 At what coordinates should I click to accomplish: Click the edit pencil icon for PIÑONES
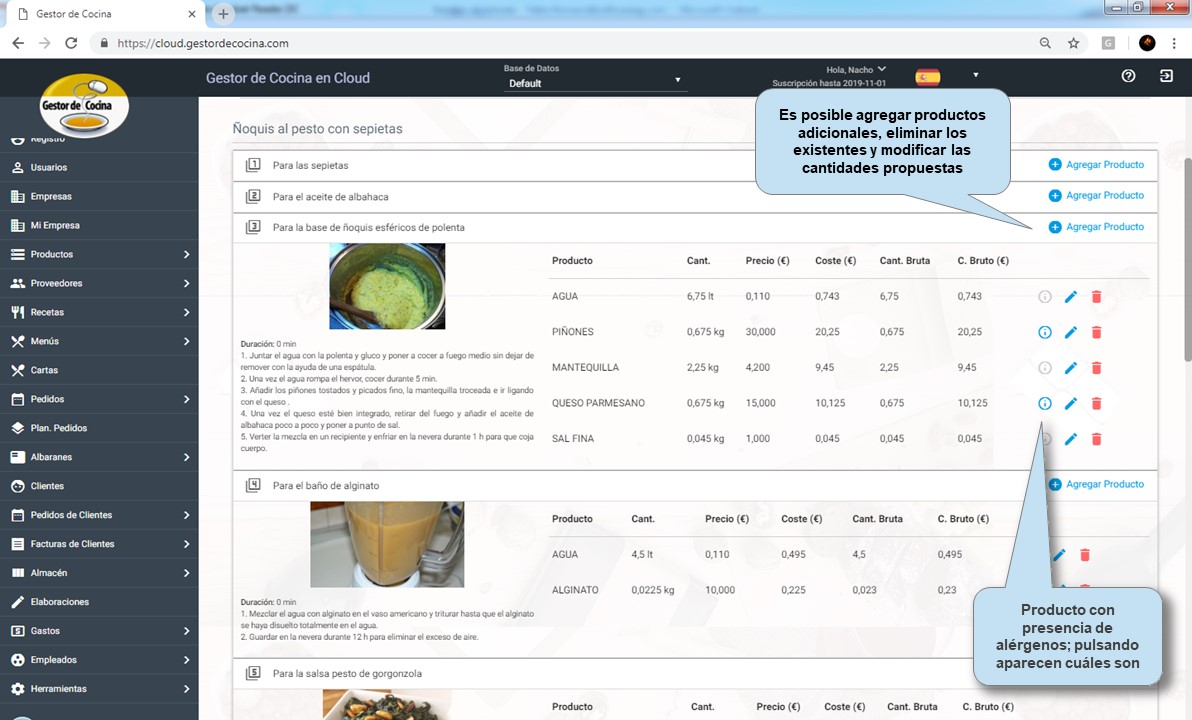[1070, 332]
